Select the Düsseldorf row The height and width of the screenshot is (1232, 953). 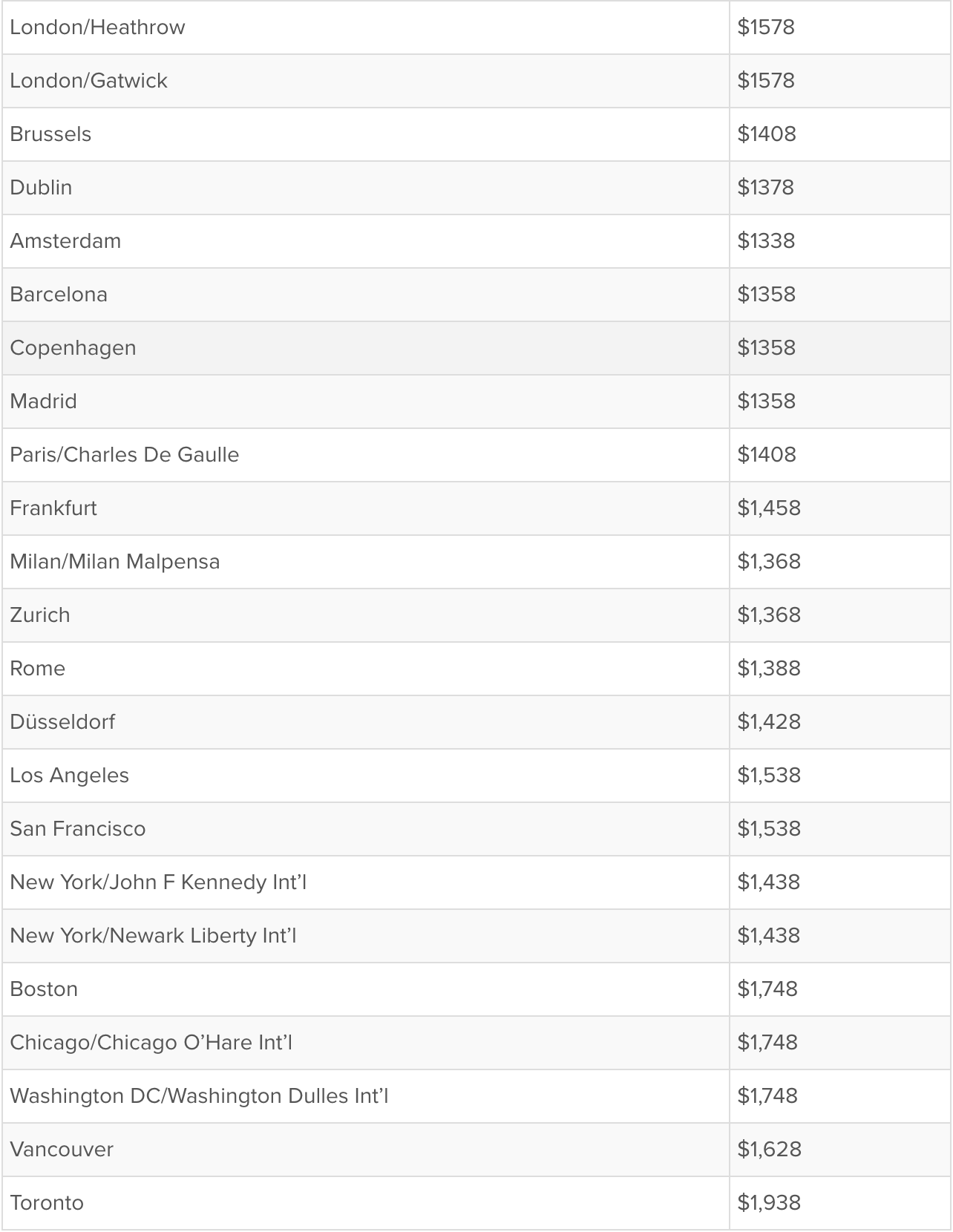(x=62, y=722)
